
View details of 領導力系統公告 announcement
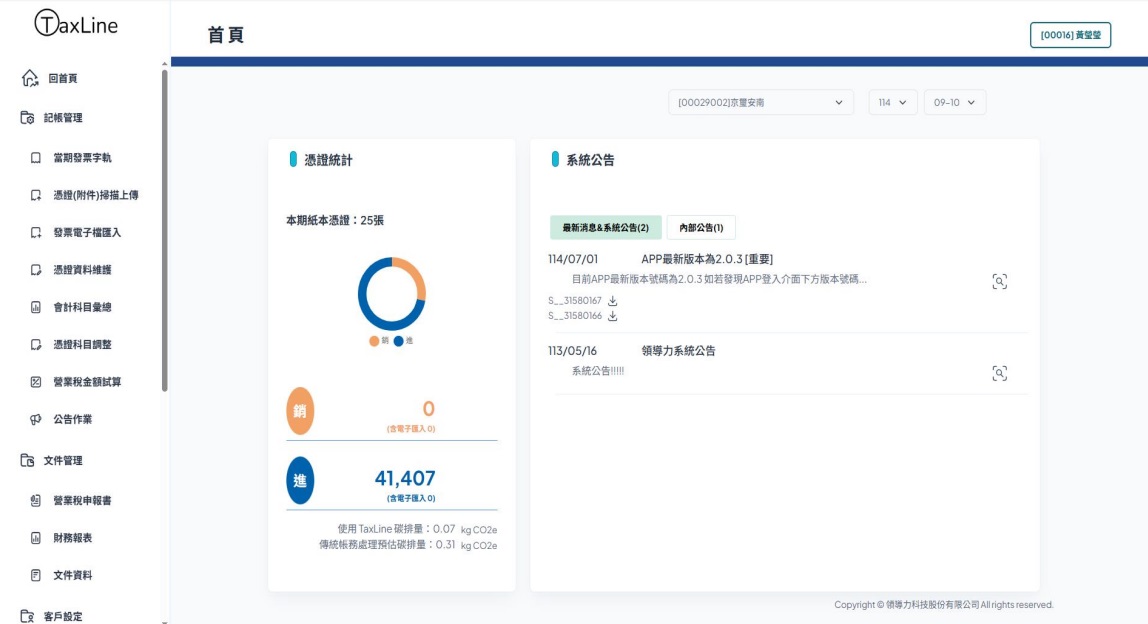(x=998, y=373)
